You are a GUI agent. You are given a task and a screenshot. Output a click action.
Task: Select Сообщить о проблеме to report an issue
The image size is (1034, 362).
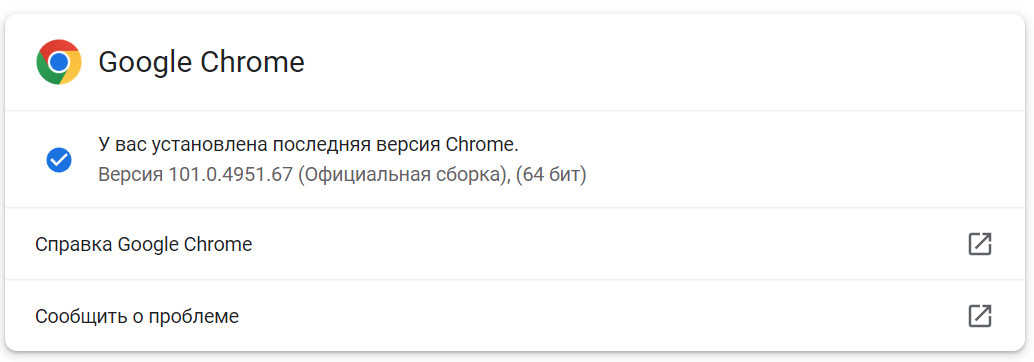[x=137, y=317]
